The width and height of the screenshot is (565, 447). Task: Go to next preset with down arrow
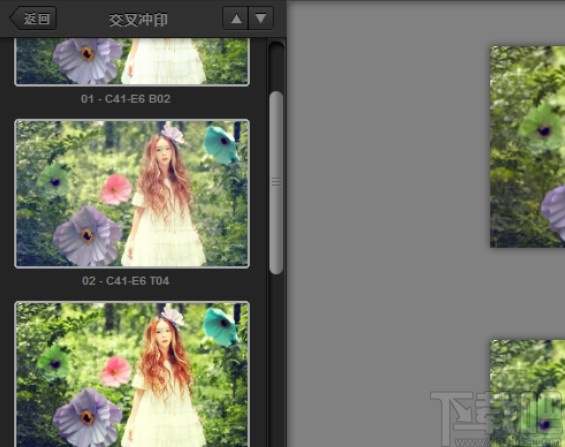coord(261,18)
